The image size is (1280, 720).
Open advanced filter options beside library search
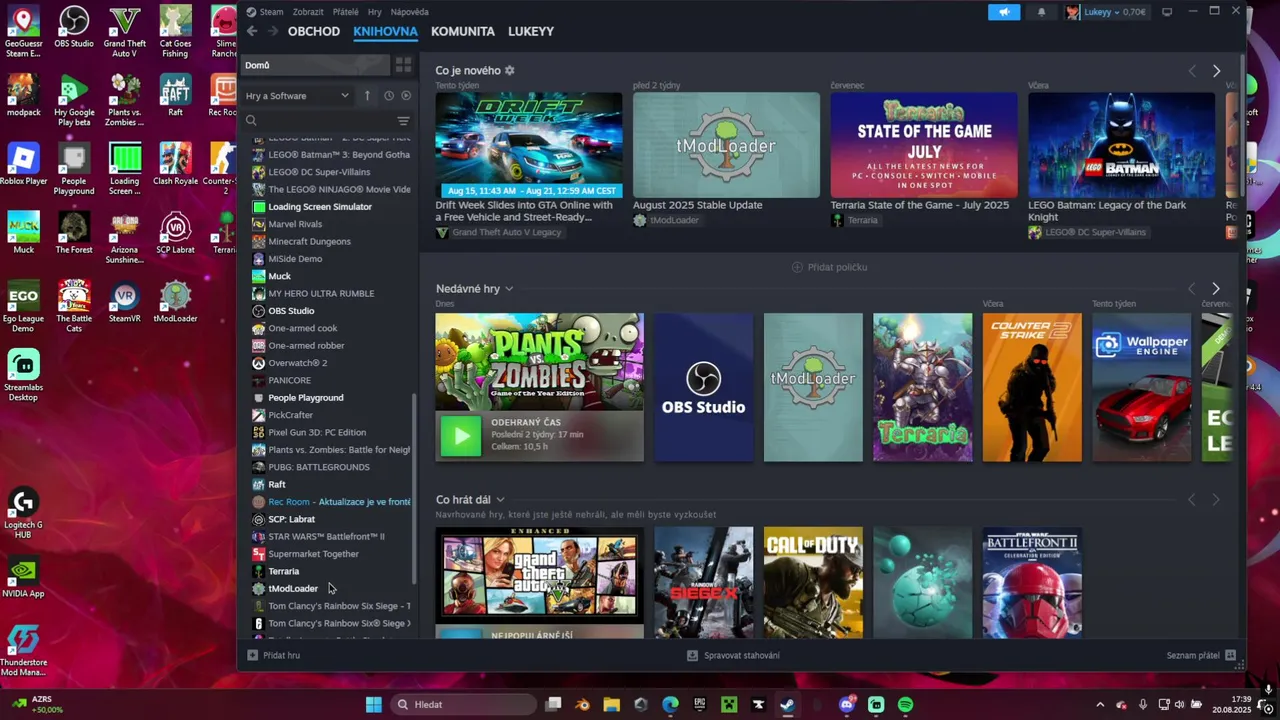403,121
